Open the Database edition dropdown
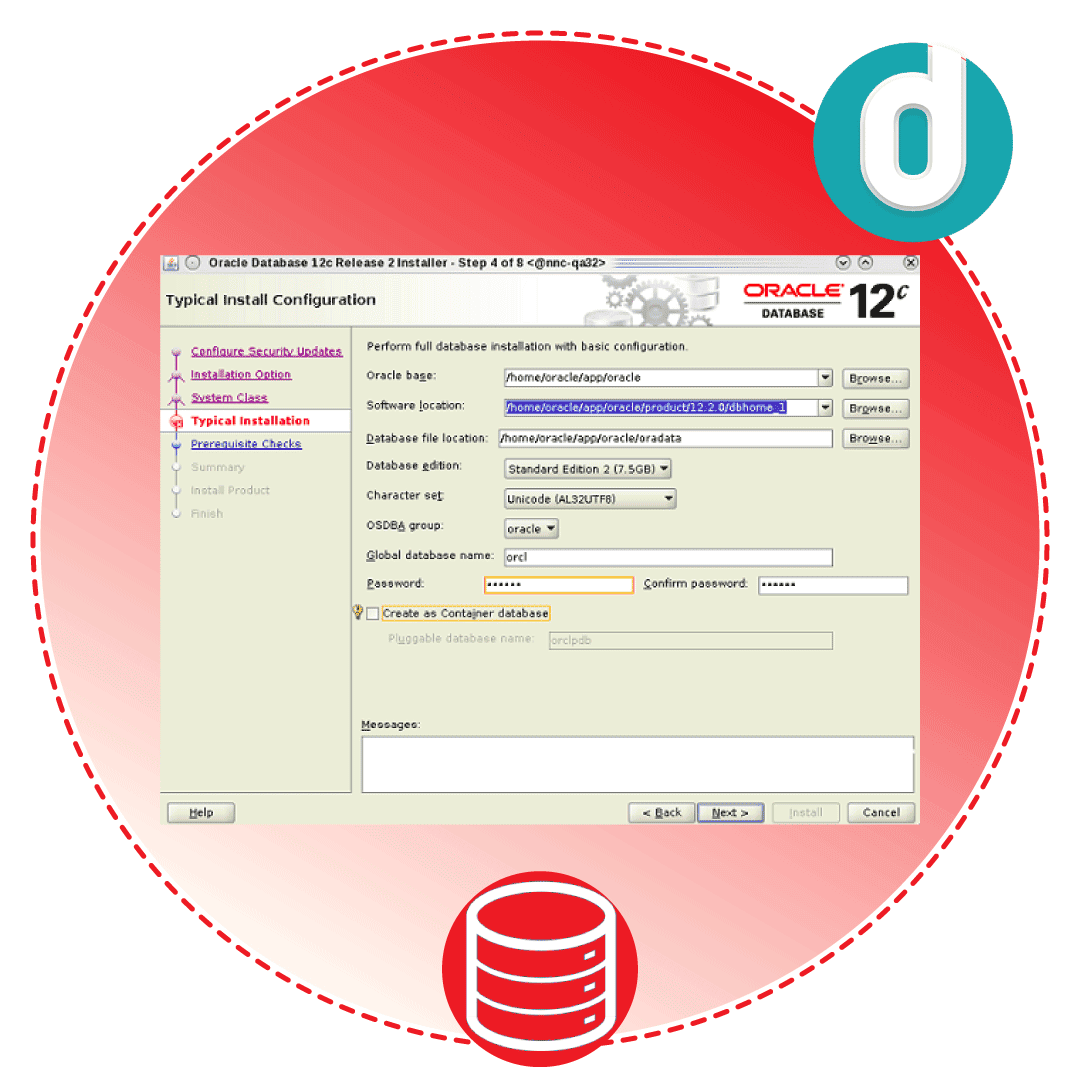 pyautogui.click(x=588, y=469)
